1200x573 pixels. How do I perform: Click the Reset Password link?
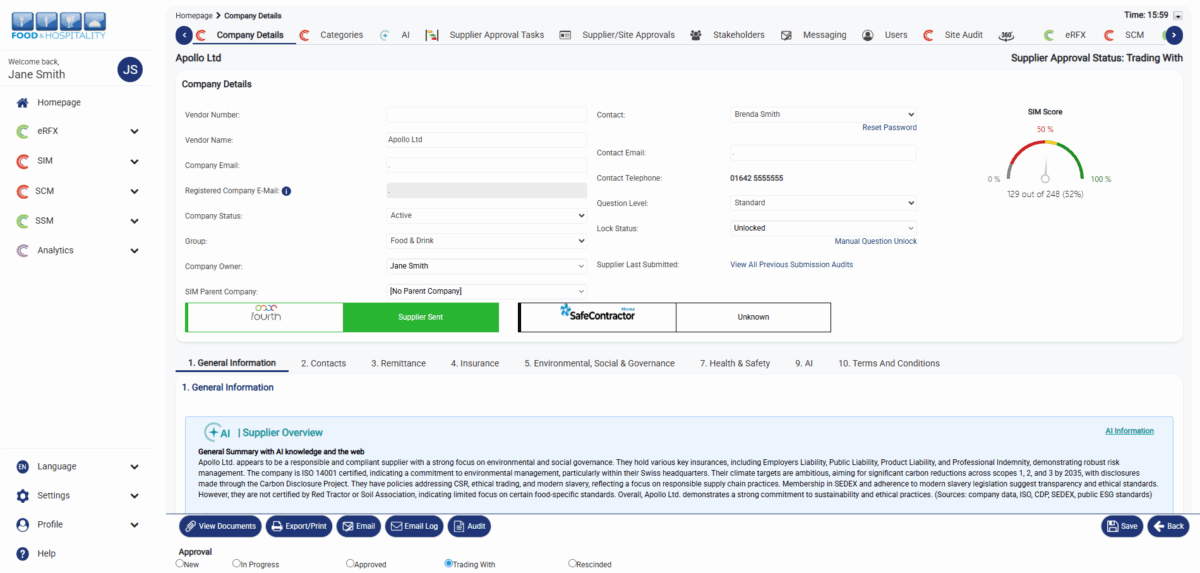889,128
